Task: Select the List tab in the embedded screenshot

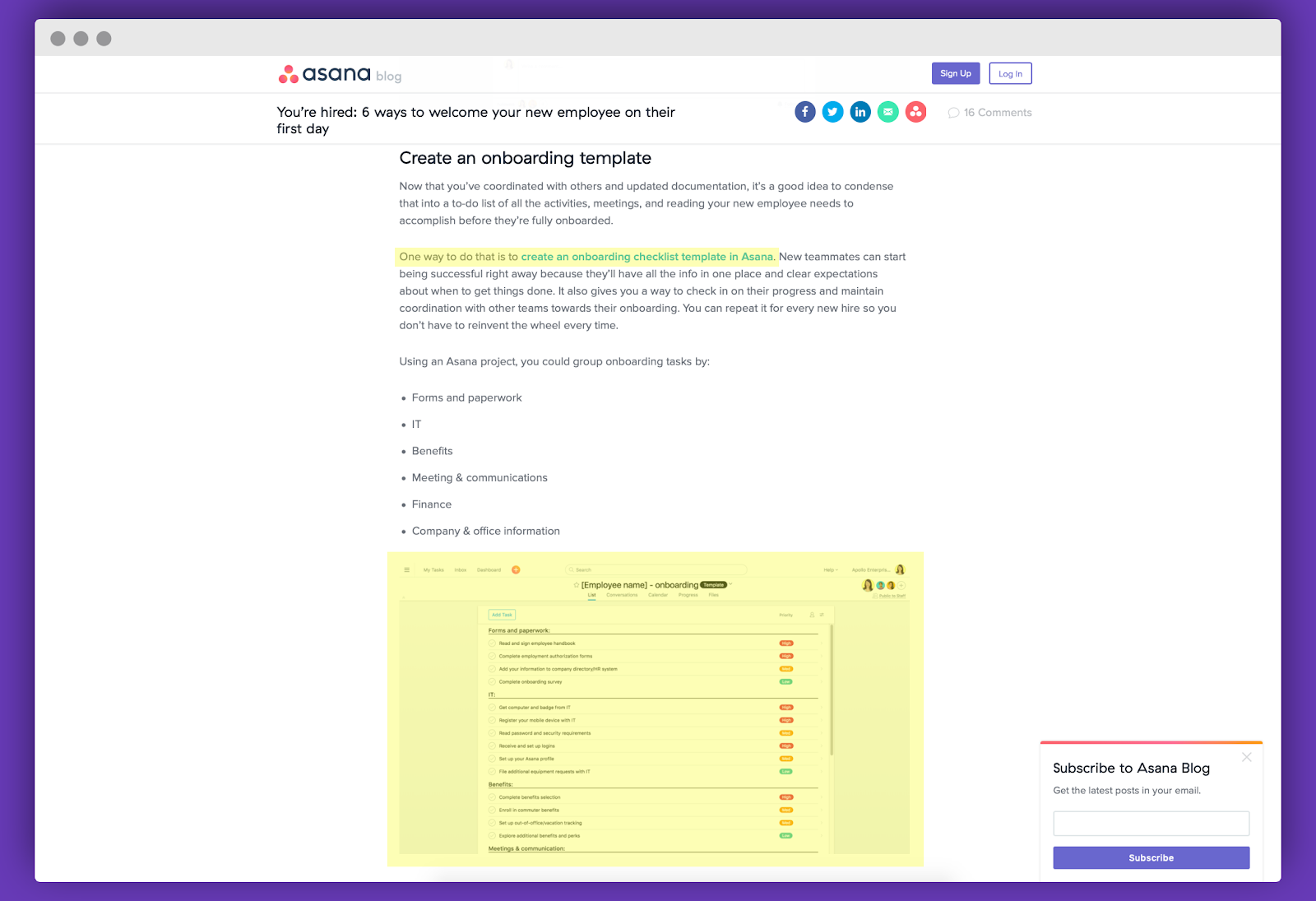Action: pos(591,595)
